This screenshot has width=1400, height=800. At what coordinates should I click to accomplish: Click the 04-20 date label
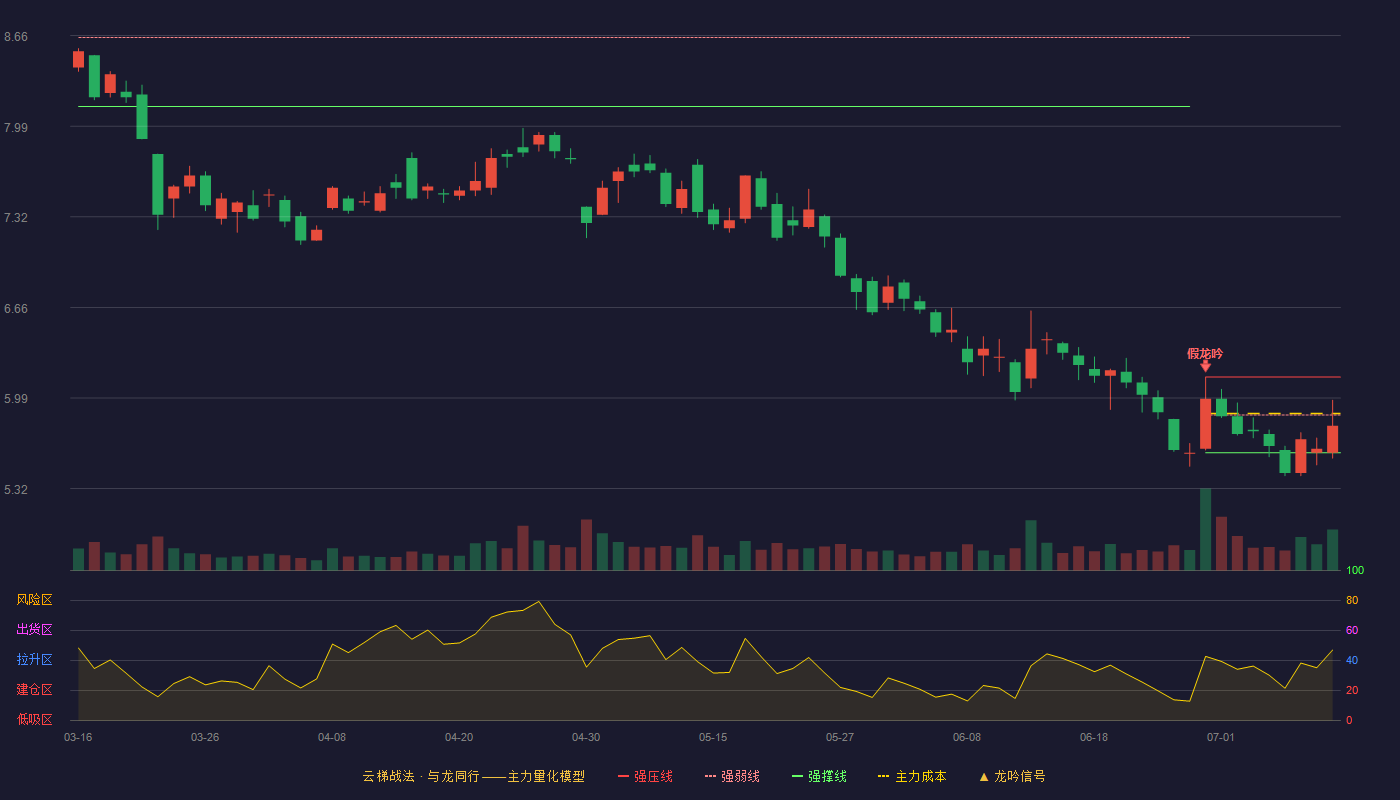459,737
